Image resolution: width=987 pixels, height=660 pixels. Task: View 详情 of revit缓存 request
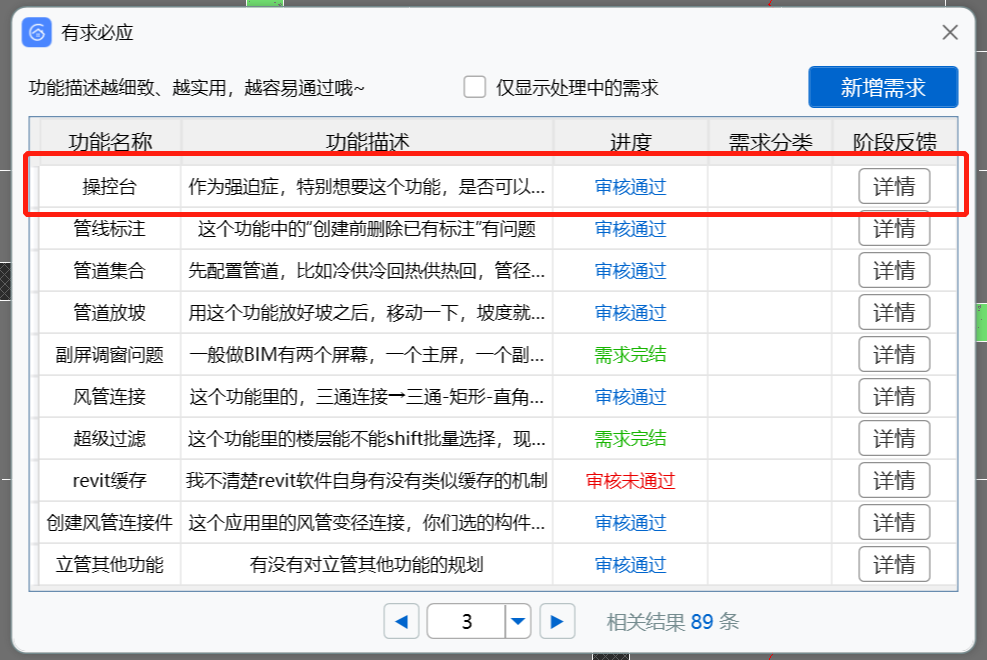pos(894,481)
